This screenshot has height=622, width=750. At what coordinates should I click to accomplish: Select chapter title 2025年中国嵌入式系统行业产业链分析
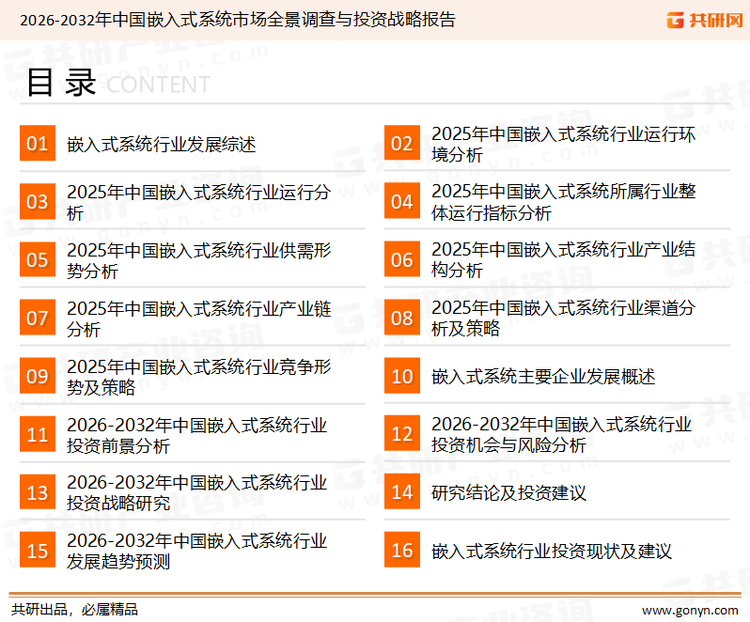(199, 319)
